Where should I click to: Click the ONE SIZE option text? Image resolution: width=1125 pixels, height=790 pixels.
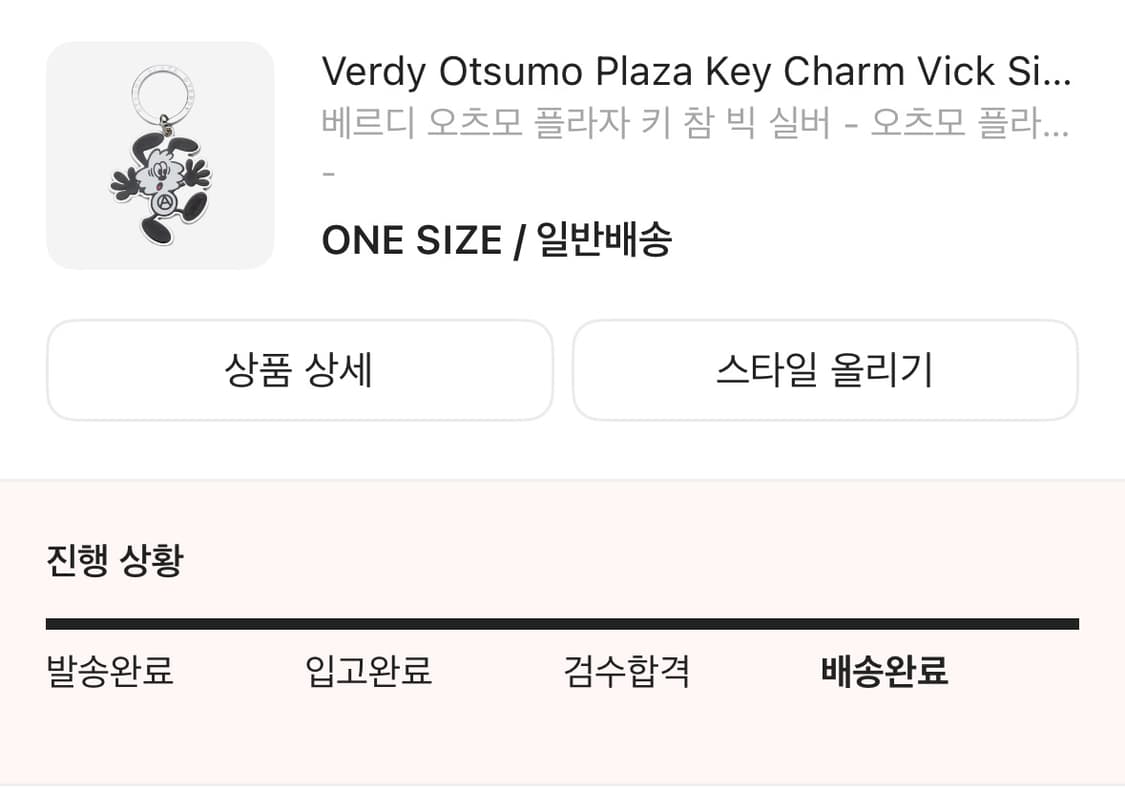411,241
